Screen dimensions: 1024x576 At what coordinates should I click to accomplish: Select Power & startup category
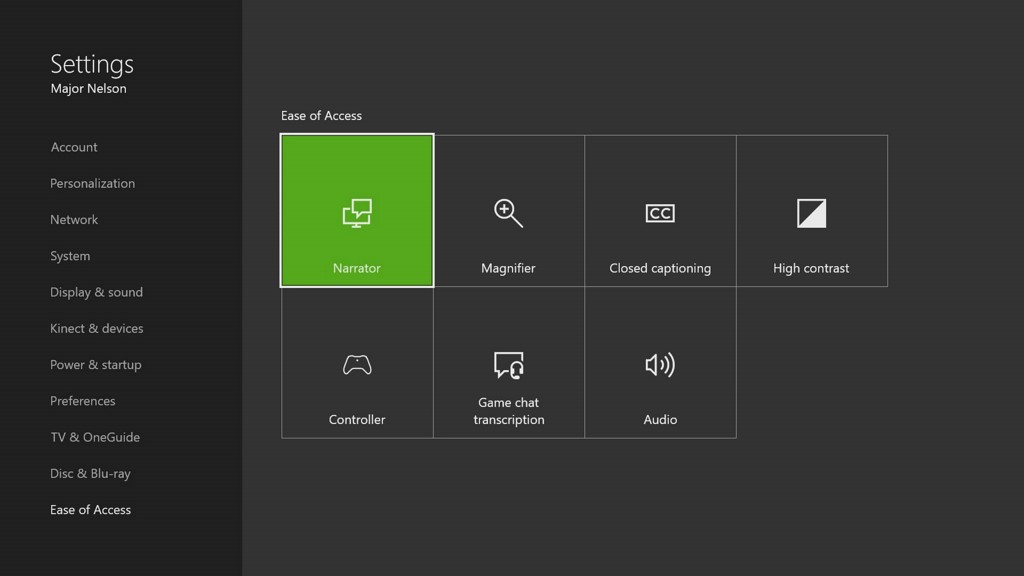click(x=95, y=364)
